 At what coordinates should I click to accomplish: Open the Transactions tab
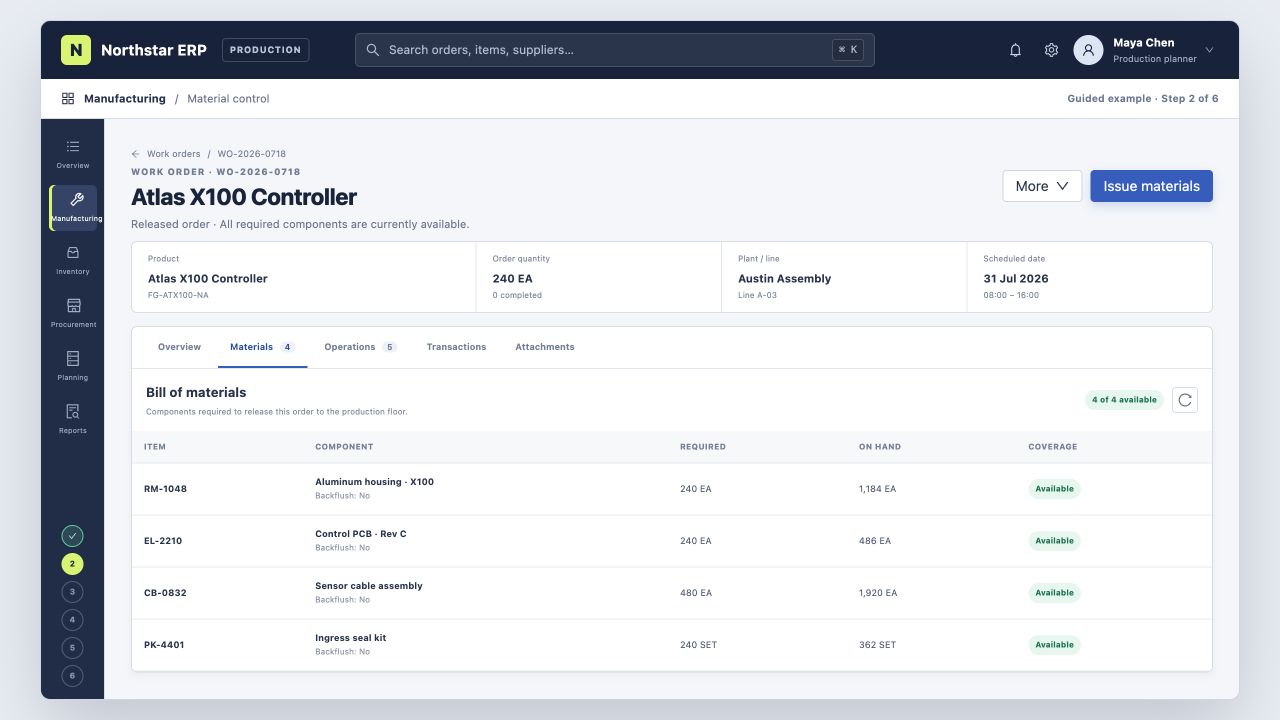point(456,347)
